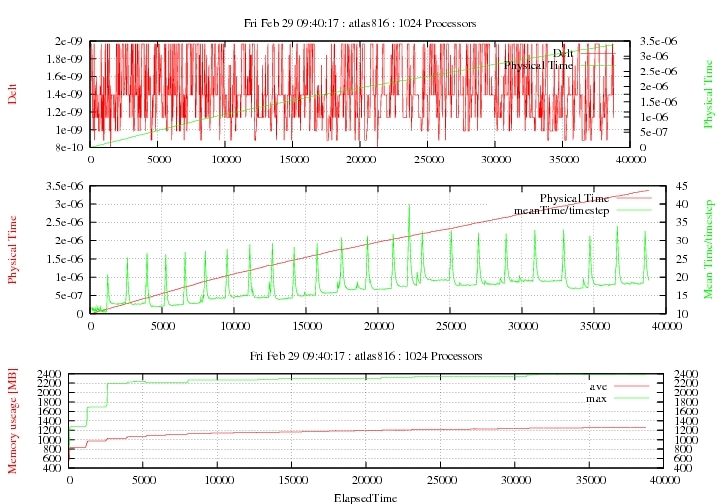Click the '1e-09' tick on the top chart
Viewport: 720px width, 504px height.
point(68,130)
